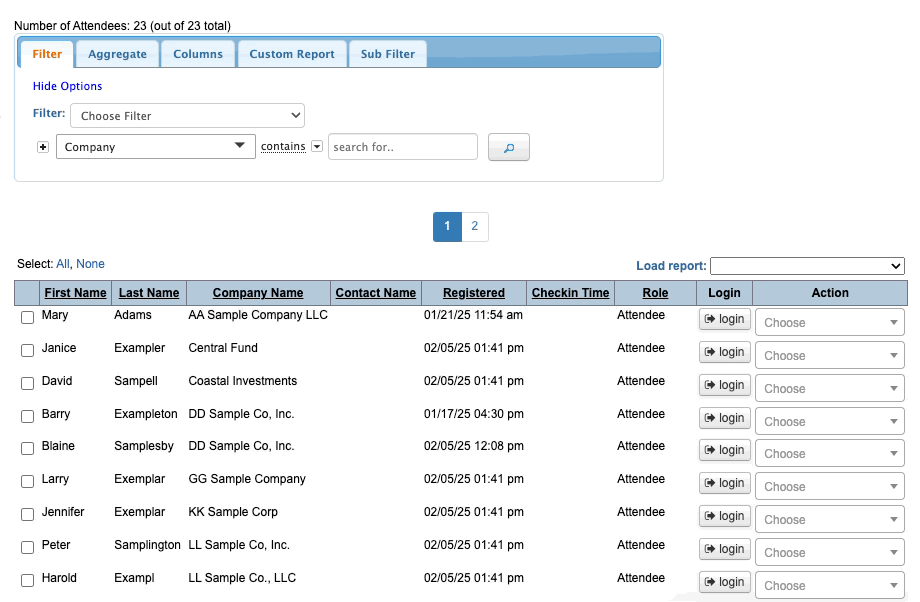Click the login button for Peter Samplington

(725, 548)
